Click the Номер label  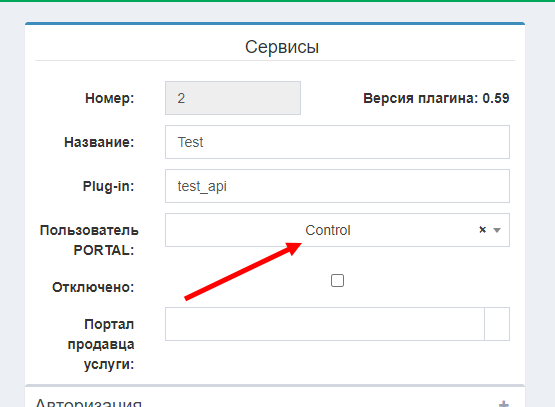(110, 98)
